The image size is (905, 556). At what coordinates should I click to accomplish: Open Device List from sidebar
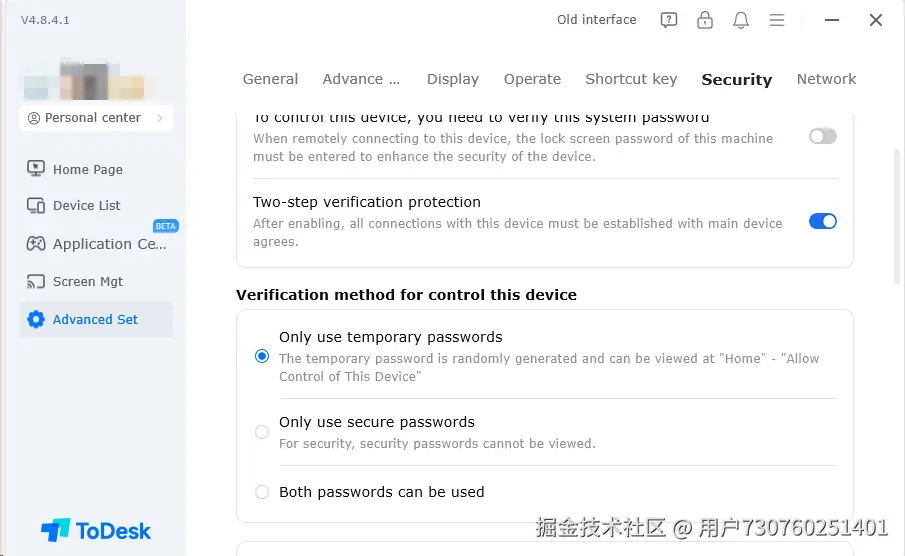(x=86, y=206)
